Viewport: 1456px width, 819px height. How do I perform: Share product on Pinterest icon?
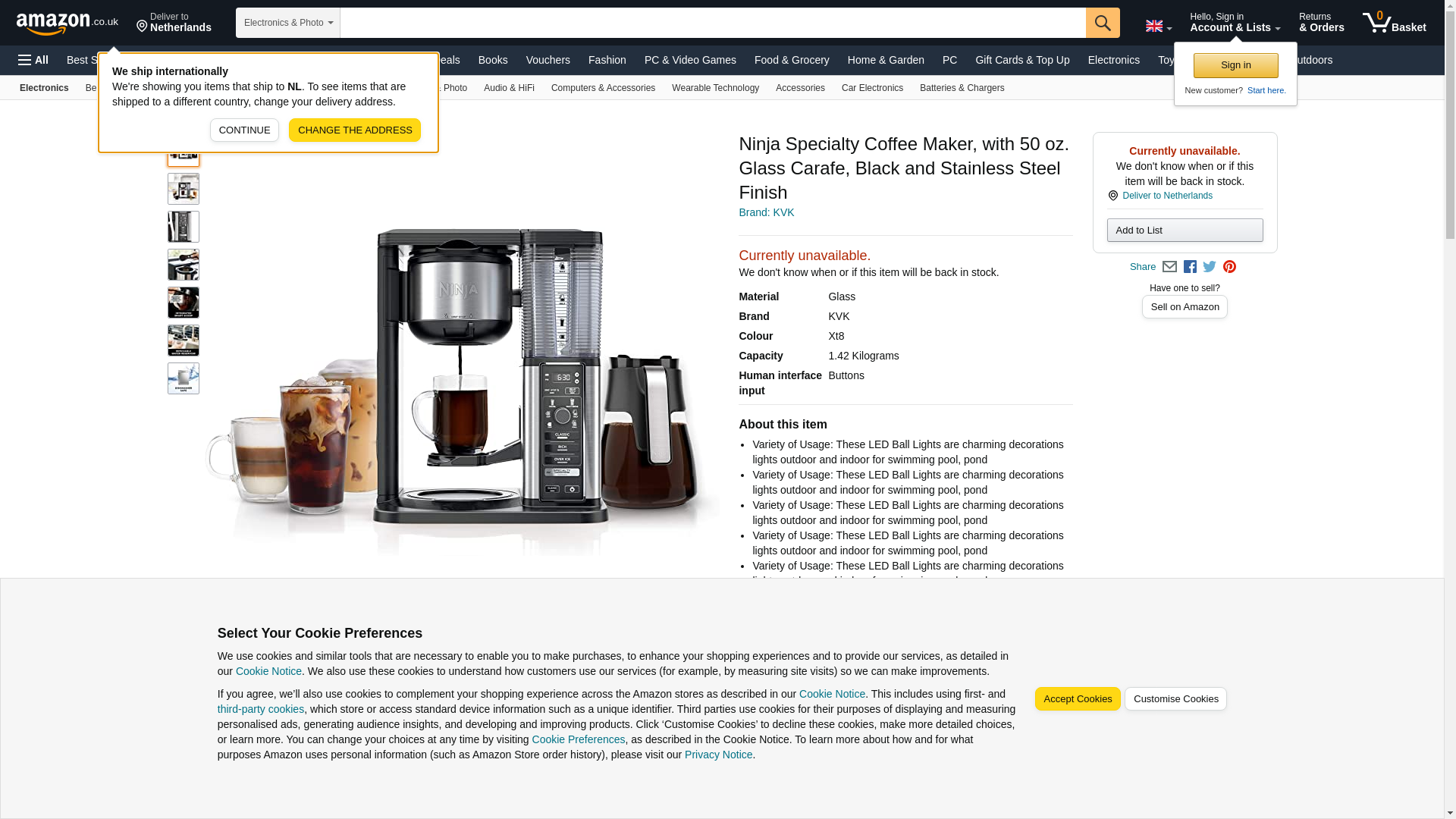click(x=1229, y=267)
